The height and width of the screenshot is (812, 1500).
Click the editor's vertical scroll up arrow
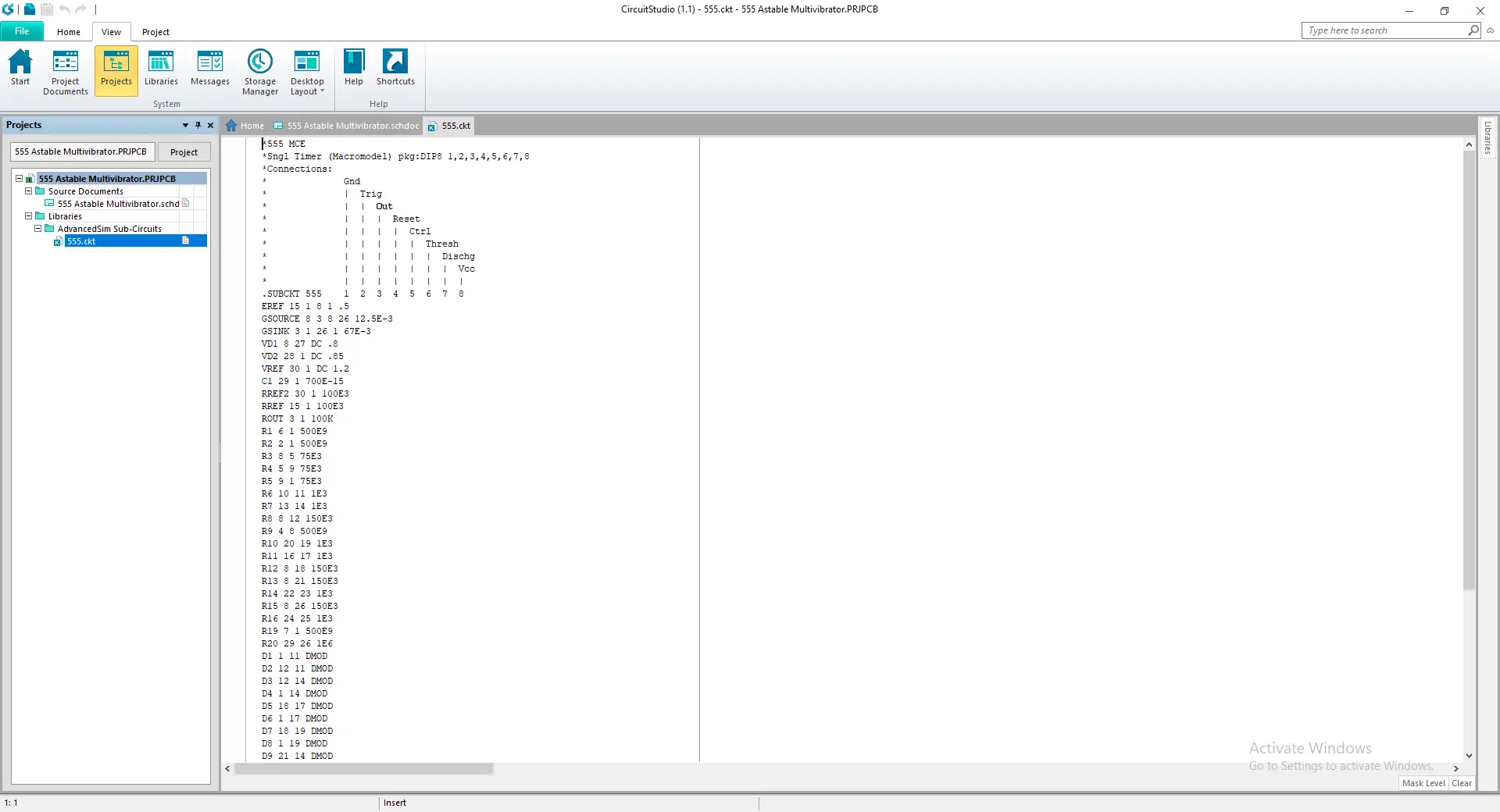pos(1469,144)
